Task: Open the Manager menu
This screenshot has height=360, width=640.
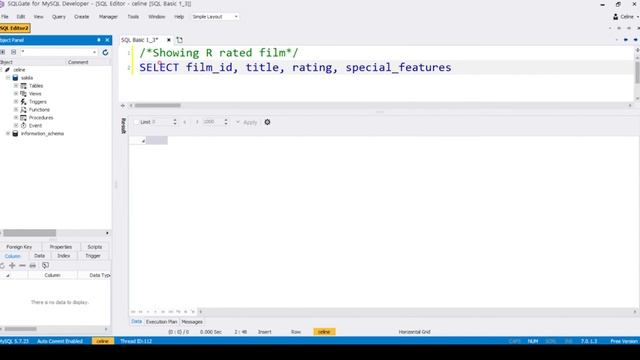Action: click(108, 17)
